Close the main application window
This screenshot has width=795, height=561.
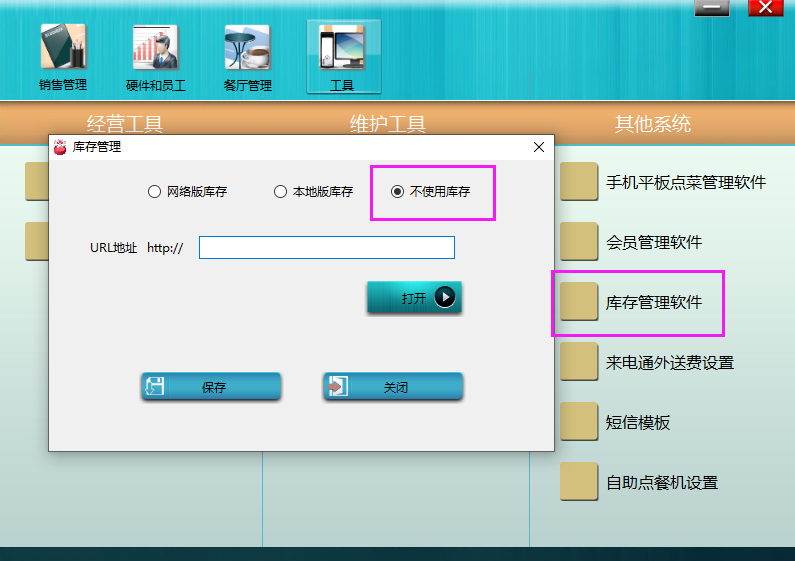click(766, 7)
